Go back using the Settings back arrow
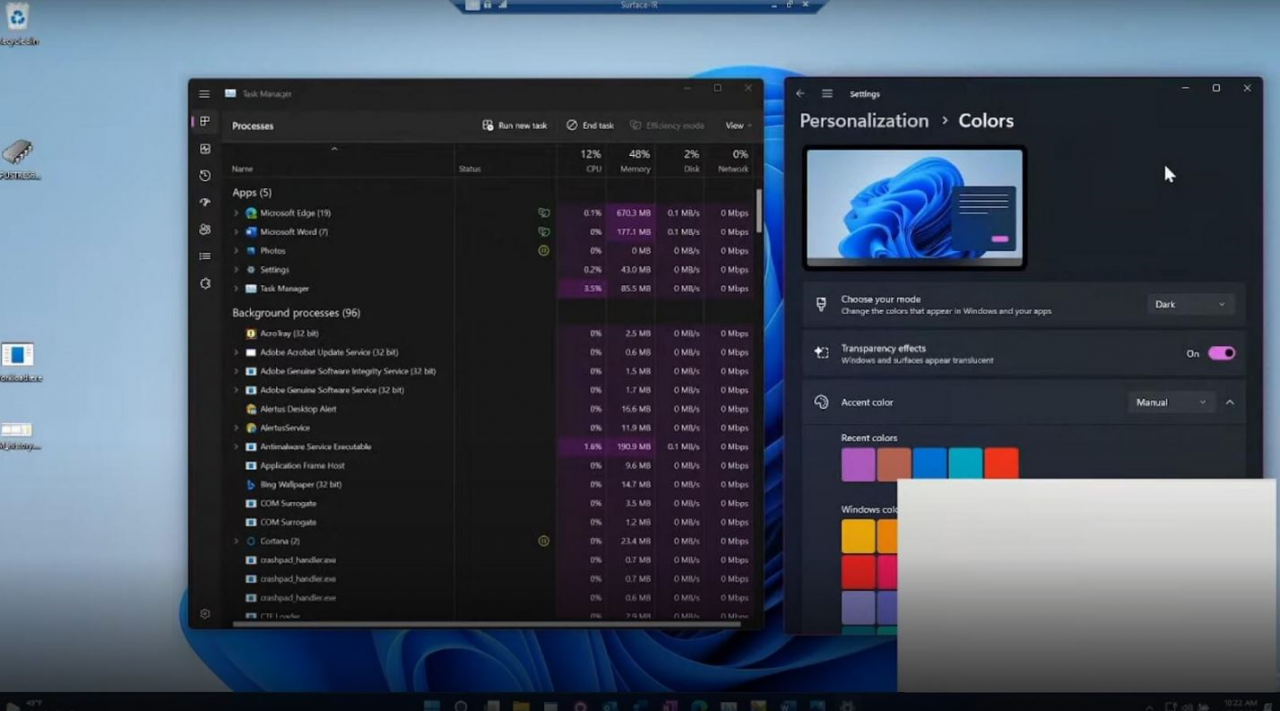1280x711 pixels. coord(800,94)
